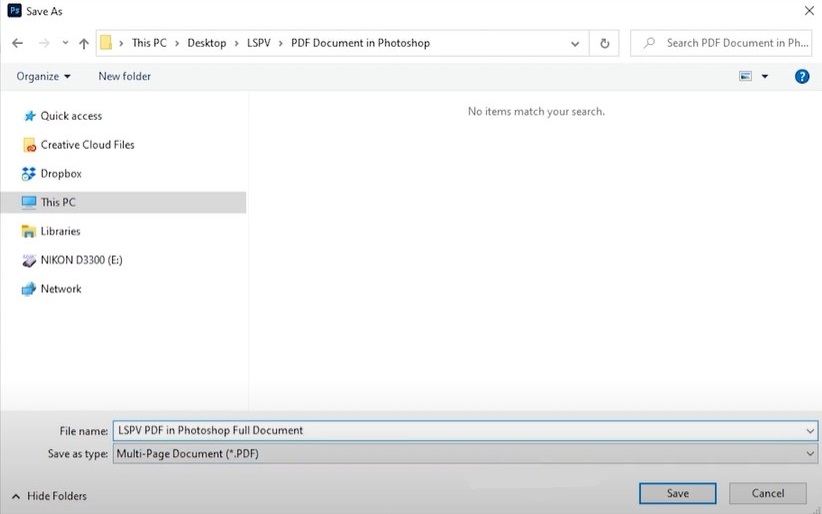Change view with the view icon
The image size is (822, 514).
point(745,77)
